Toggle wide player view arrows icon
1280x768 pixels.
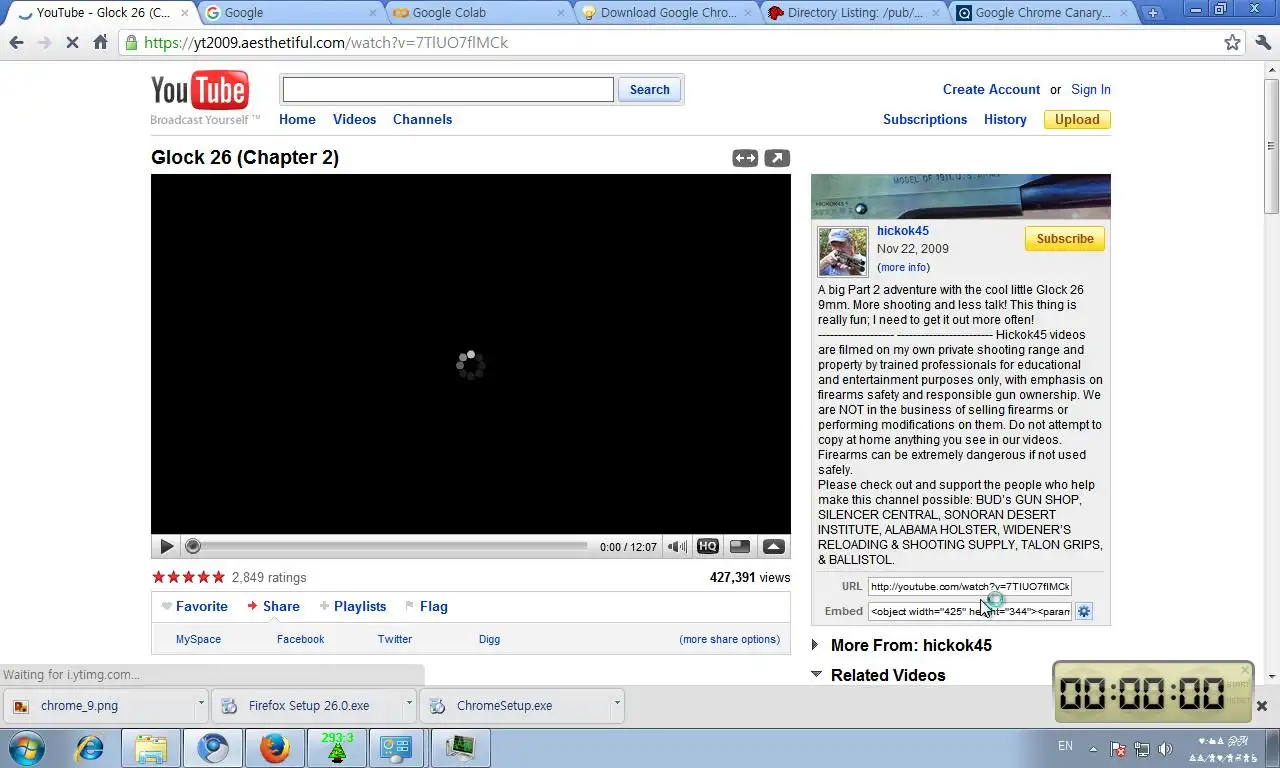click(745, 158)
